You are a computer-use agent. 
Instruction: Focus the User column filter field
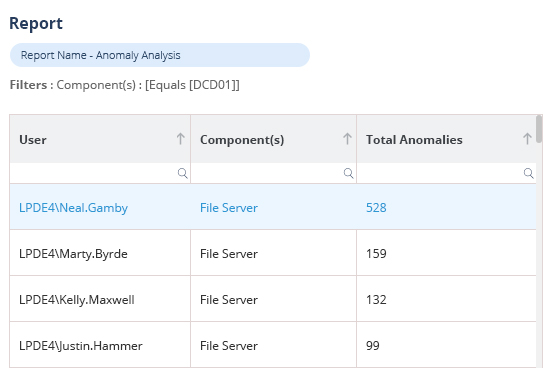(100, 173)
